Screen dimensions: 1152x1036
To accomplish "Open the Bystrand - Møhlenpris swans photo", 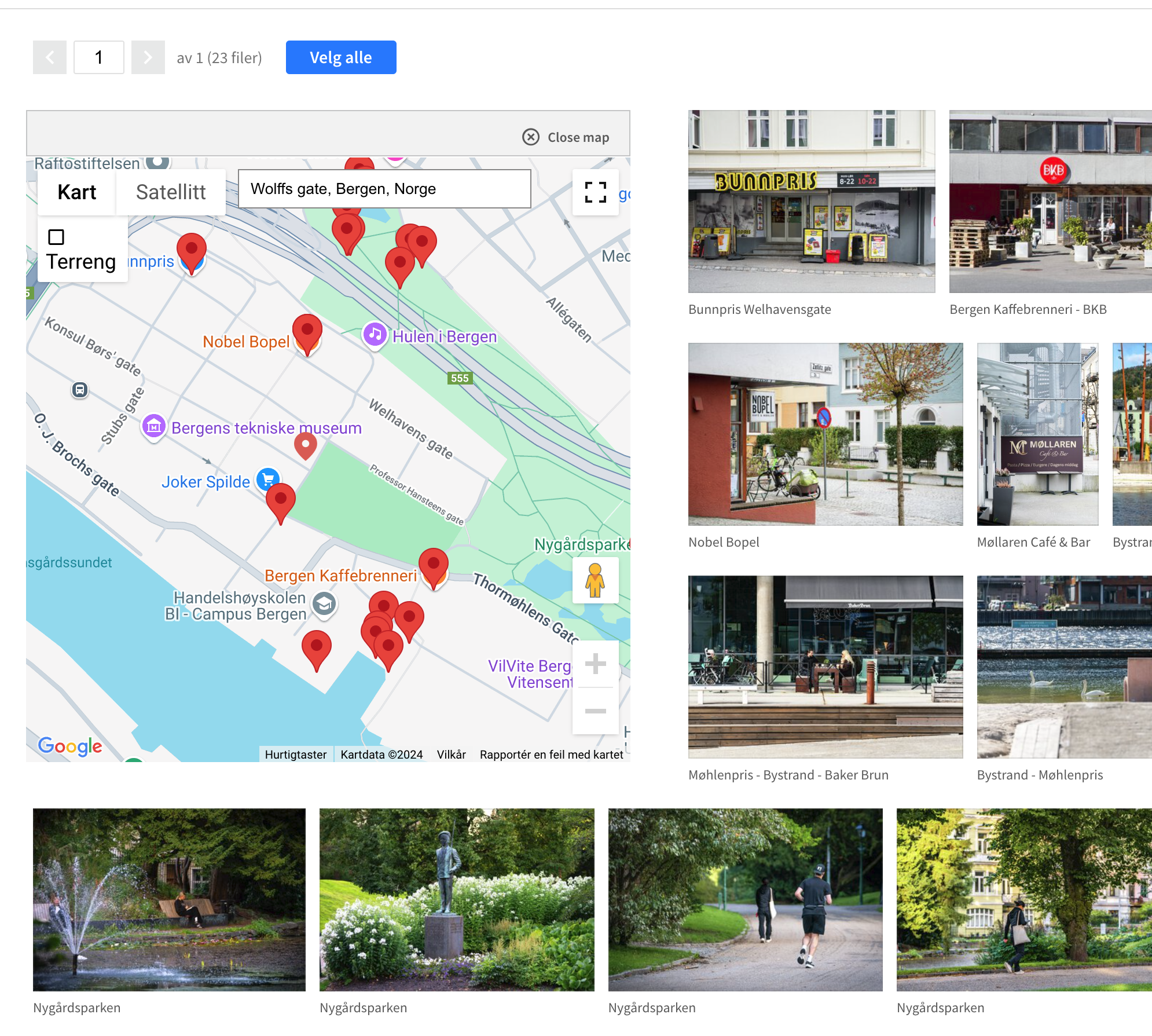I will [x=1065, y=667].
